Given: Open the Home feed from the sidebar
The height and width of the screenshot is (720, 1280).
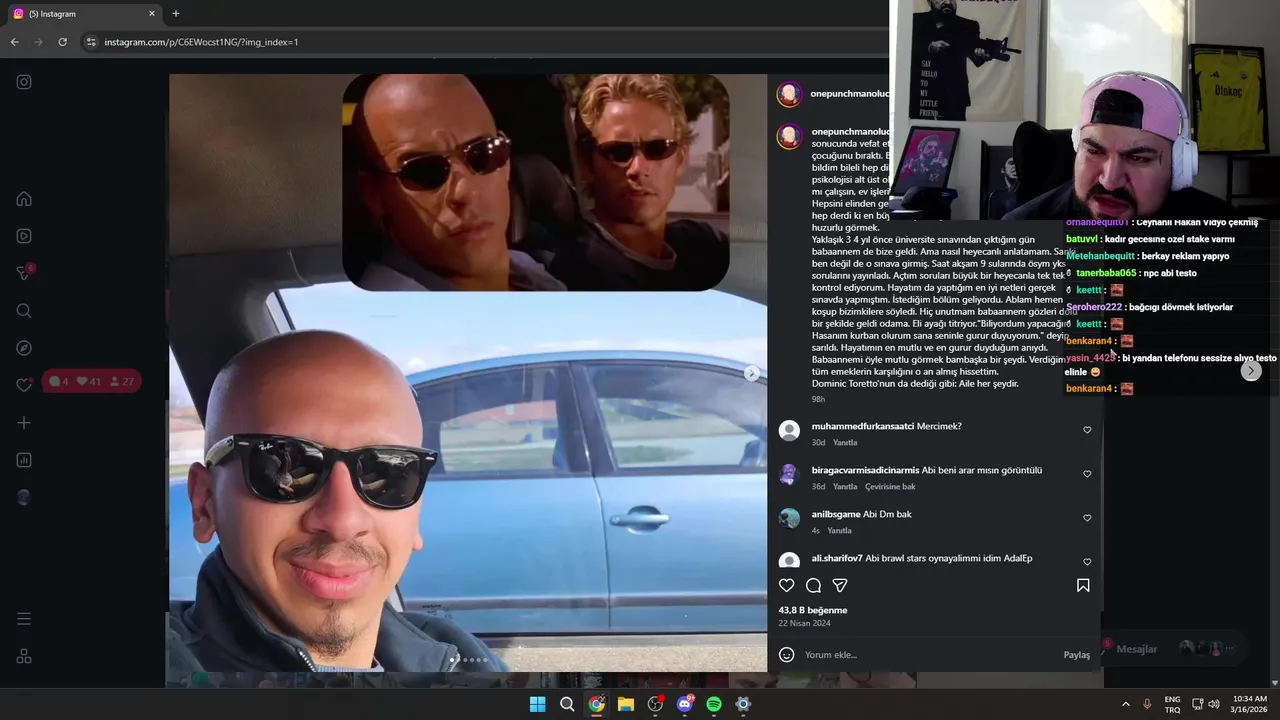Looking at the screenshot, I should pyautogui.click(x=24, y=199).
